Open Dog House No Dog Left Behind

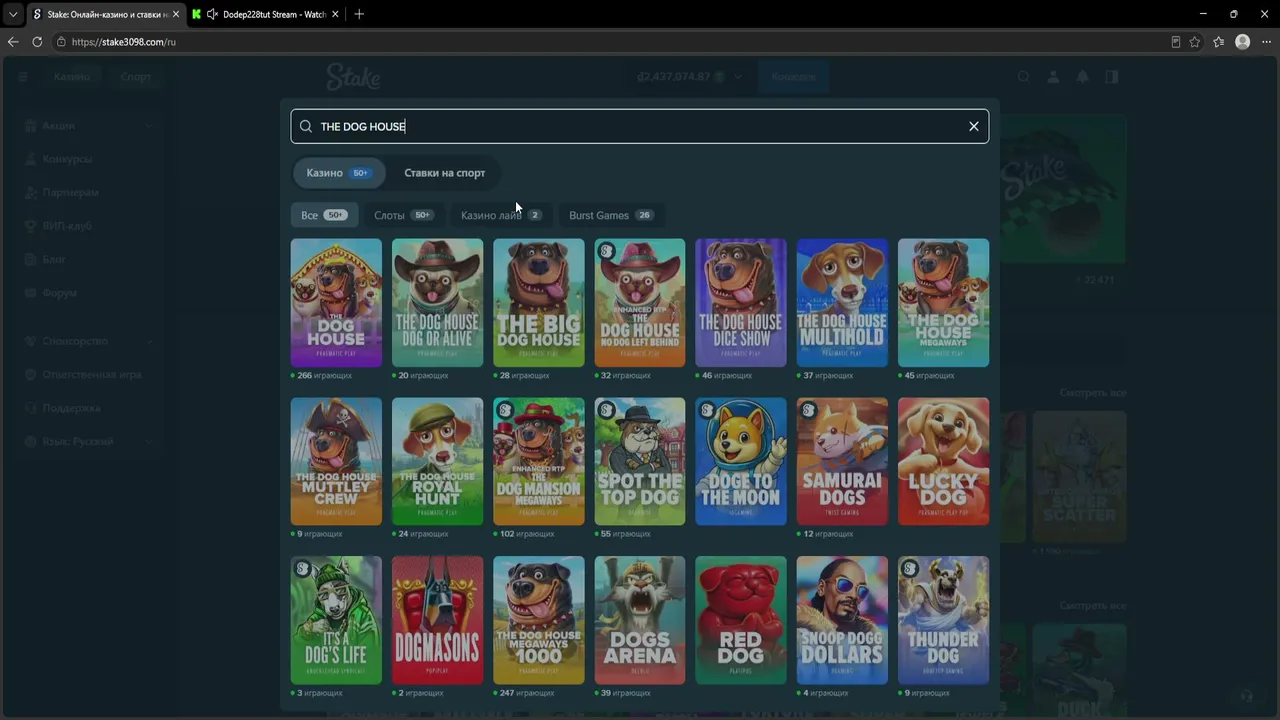(x=640, y=303)
